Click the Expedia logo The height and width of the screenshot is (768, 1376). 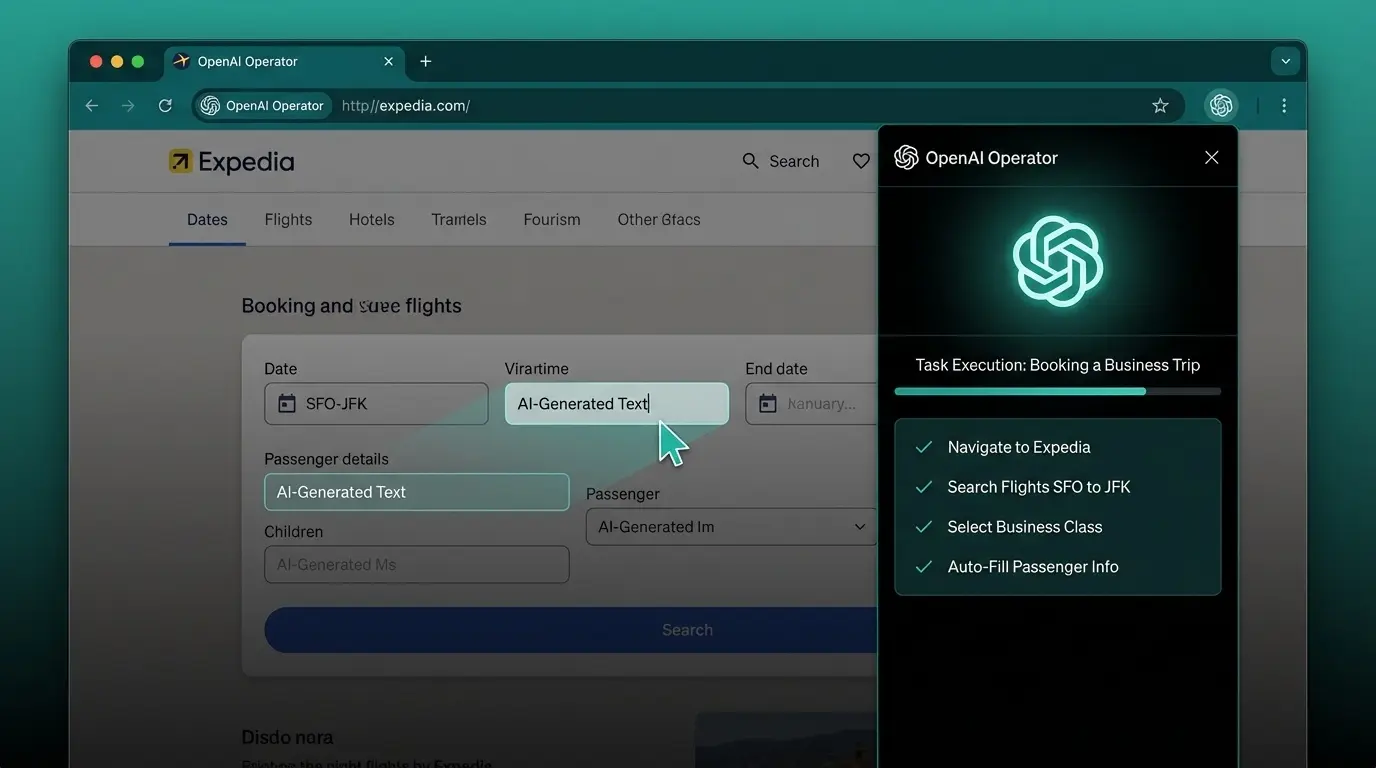click(231, 161)
